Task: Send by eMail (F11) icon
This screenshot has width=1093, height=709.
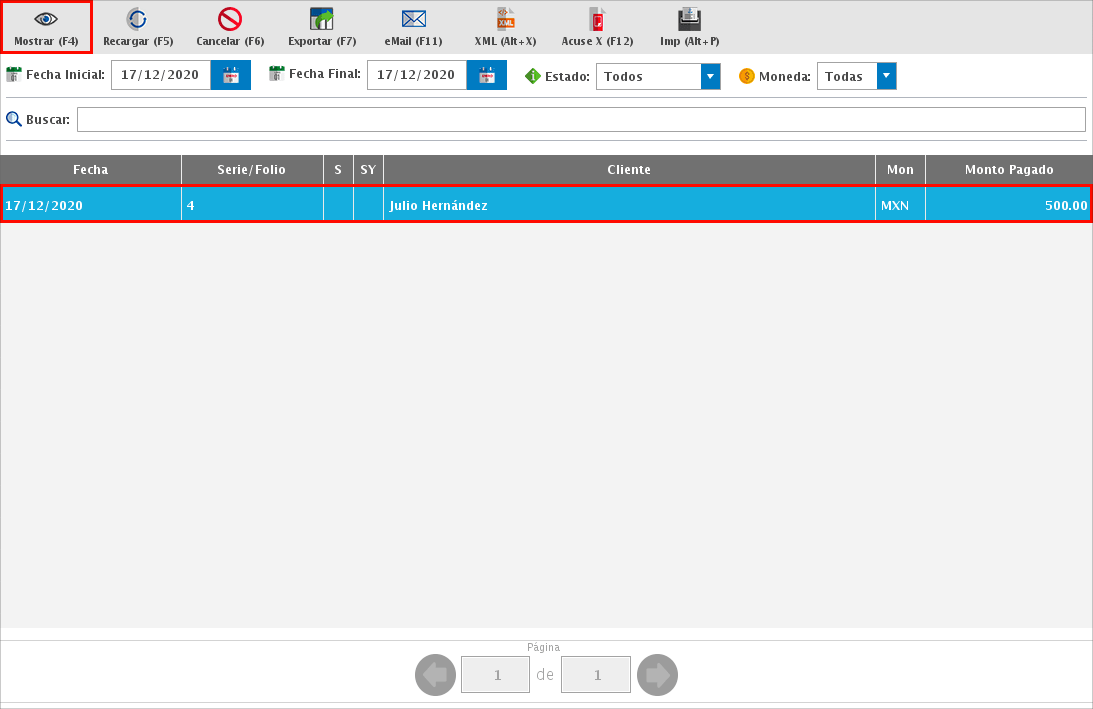Action: click(413, 20)
